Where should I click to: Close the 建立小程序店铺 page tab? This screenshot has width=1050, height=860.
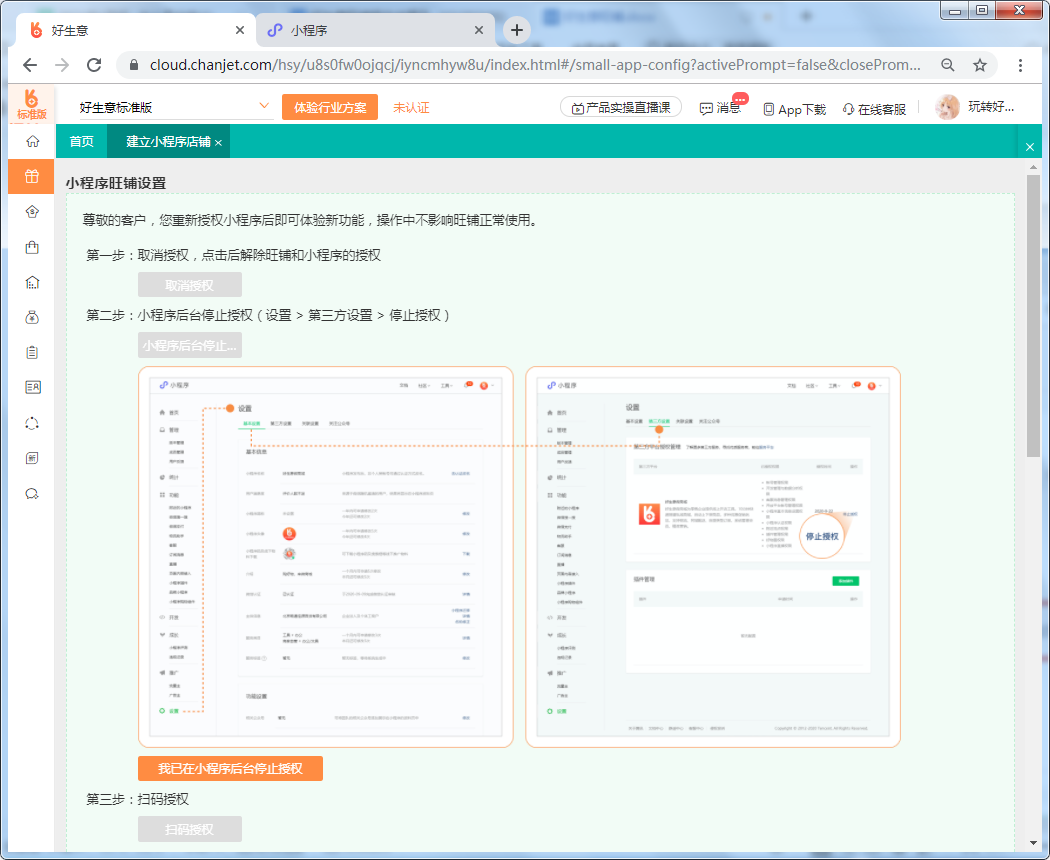[218, 143]
